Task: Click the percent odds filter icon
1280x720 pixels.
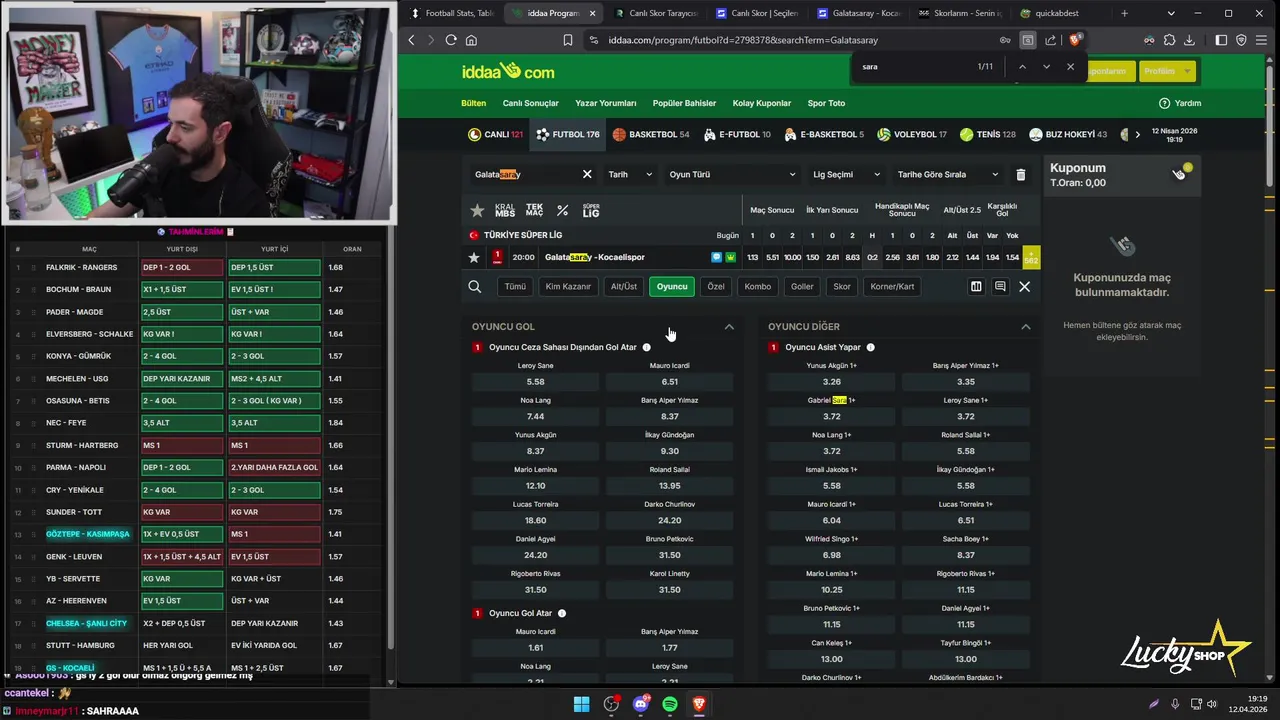Action: 563,210
